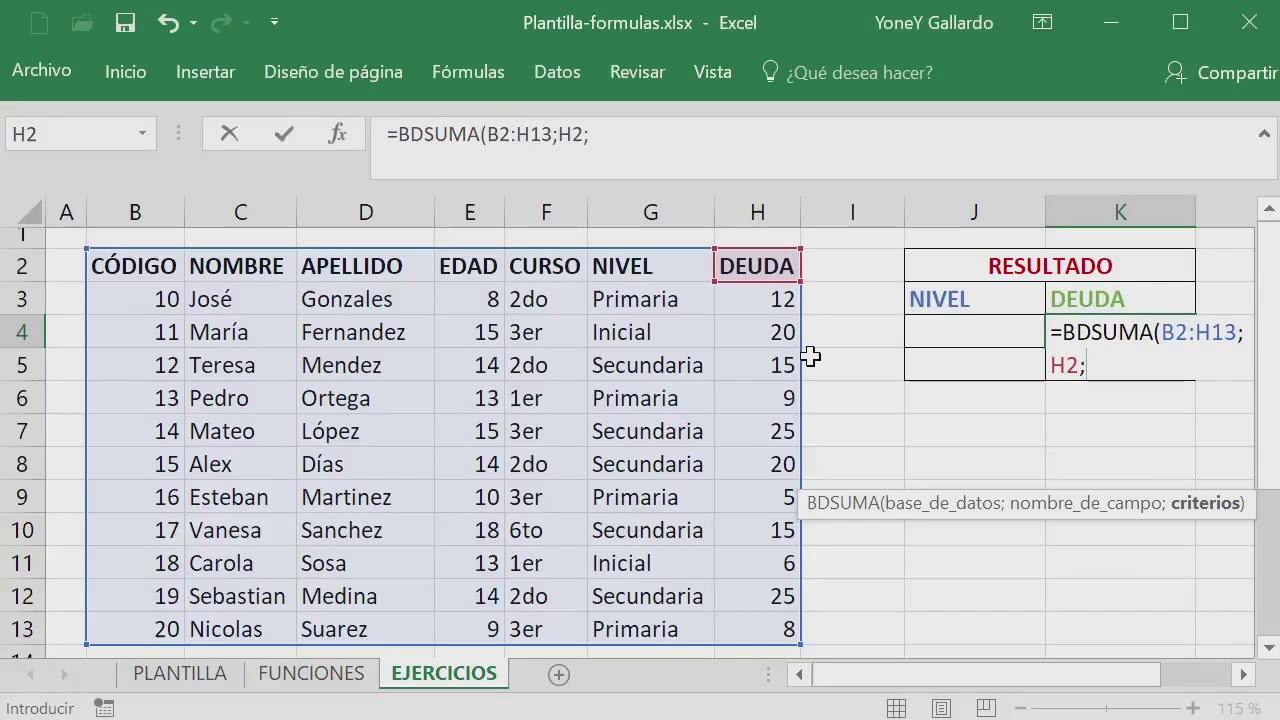Click the cell containing Fernandez
The width and height of the screenshot is (1280, 720).
coord(365,332)
